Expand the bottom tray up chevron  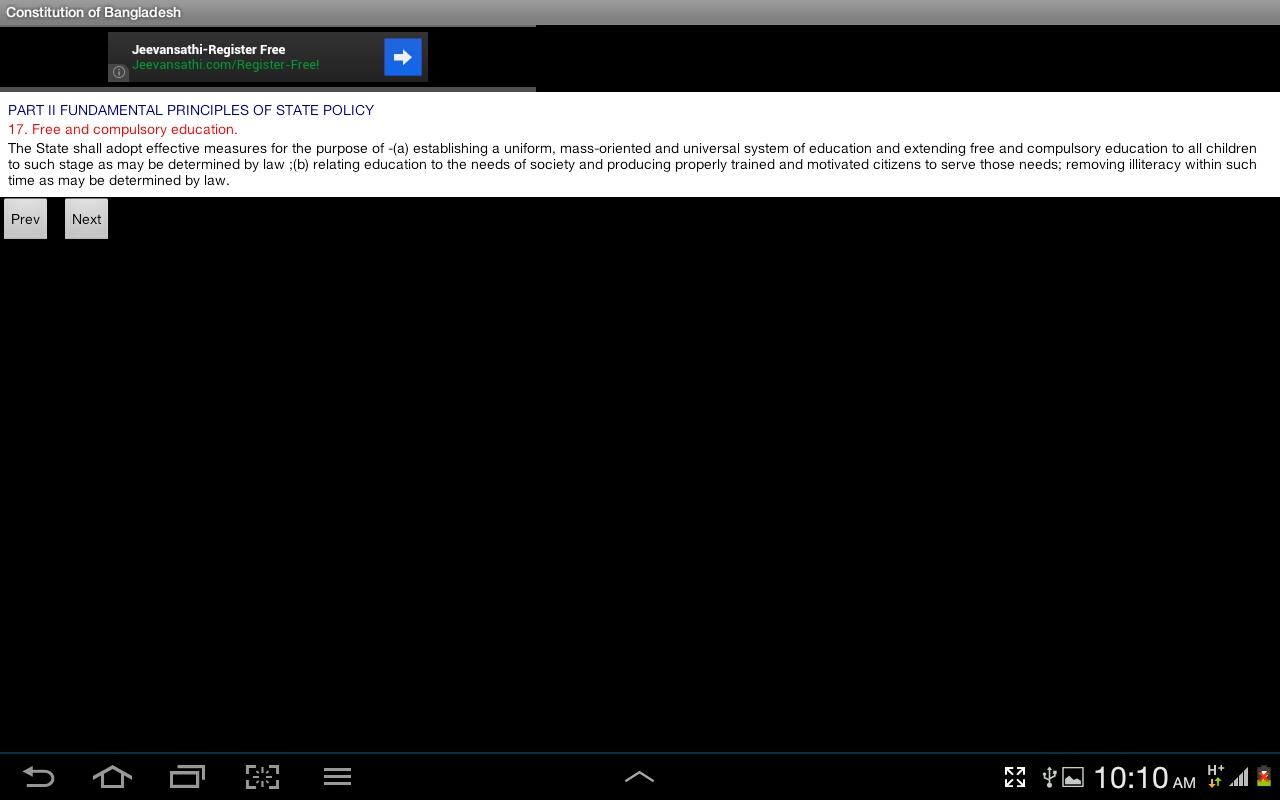pos(639,777)
